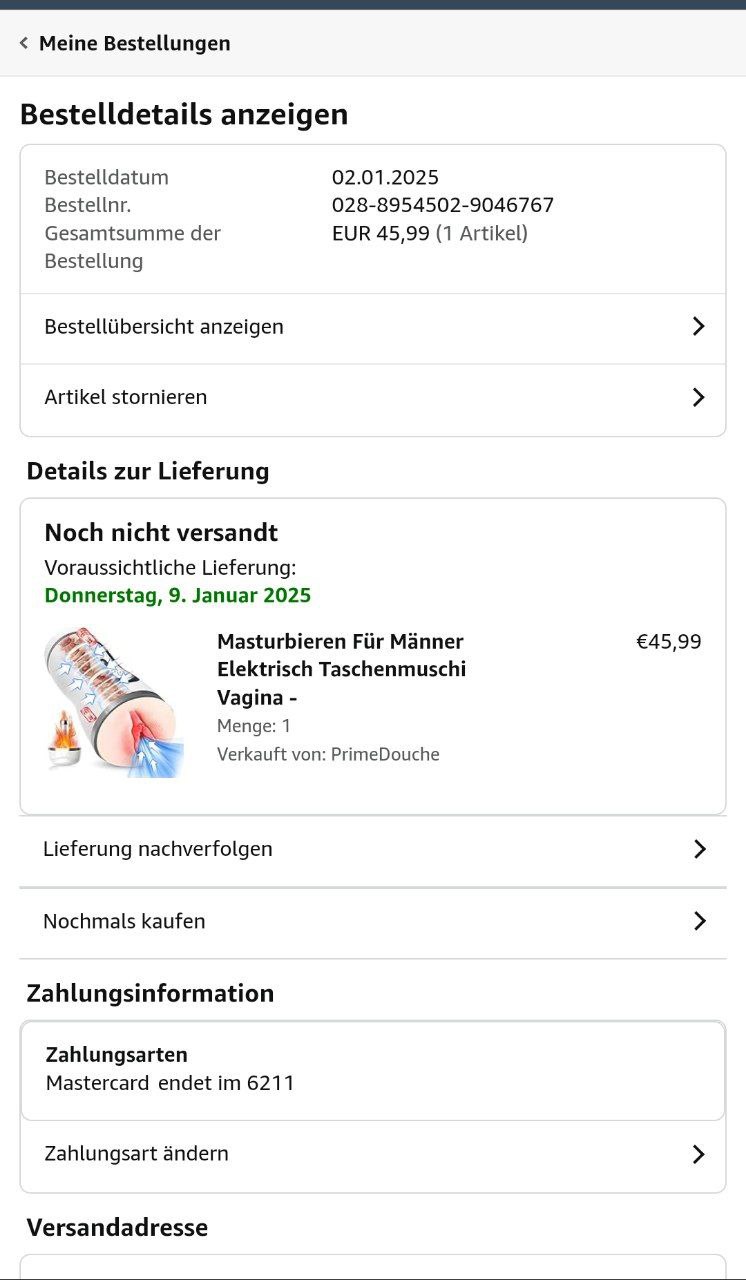Click the back chevron beside Meine Bestellungen

click(x=24, y=43)
